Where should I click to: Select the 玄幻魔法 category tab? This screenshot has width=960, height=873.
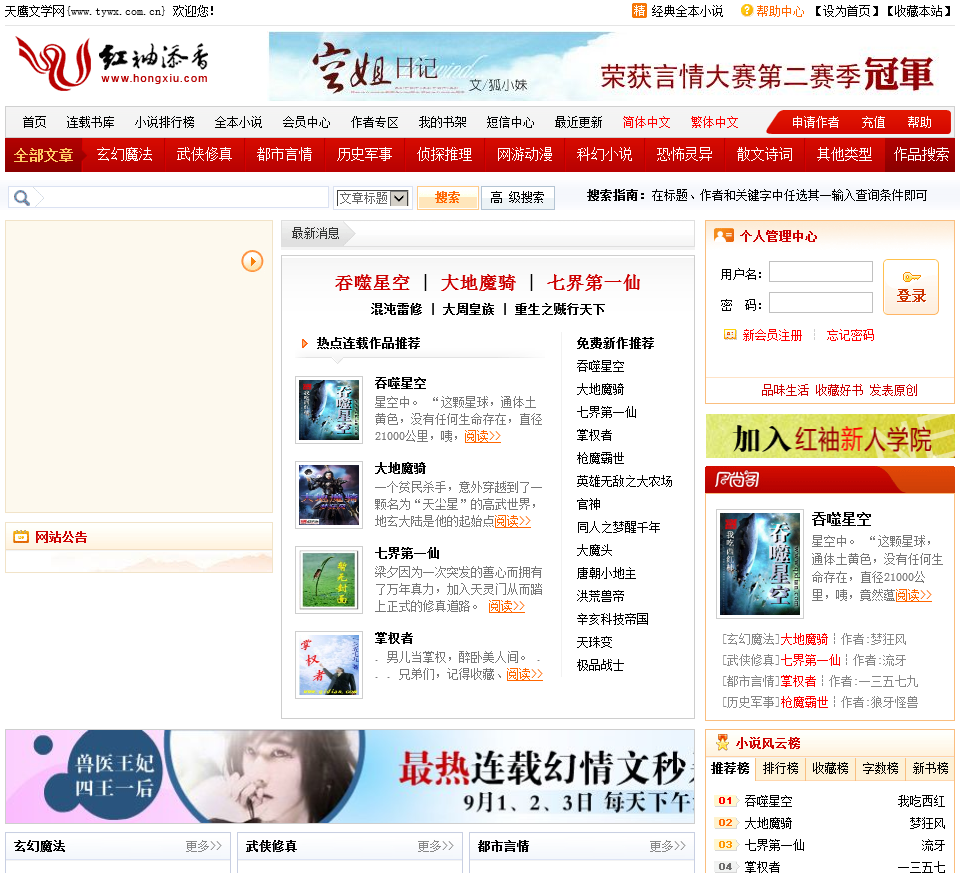click(x=125, y=155)
